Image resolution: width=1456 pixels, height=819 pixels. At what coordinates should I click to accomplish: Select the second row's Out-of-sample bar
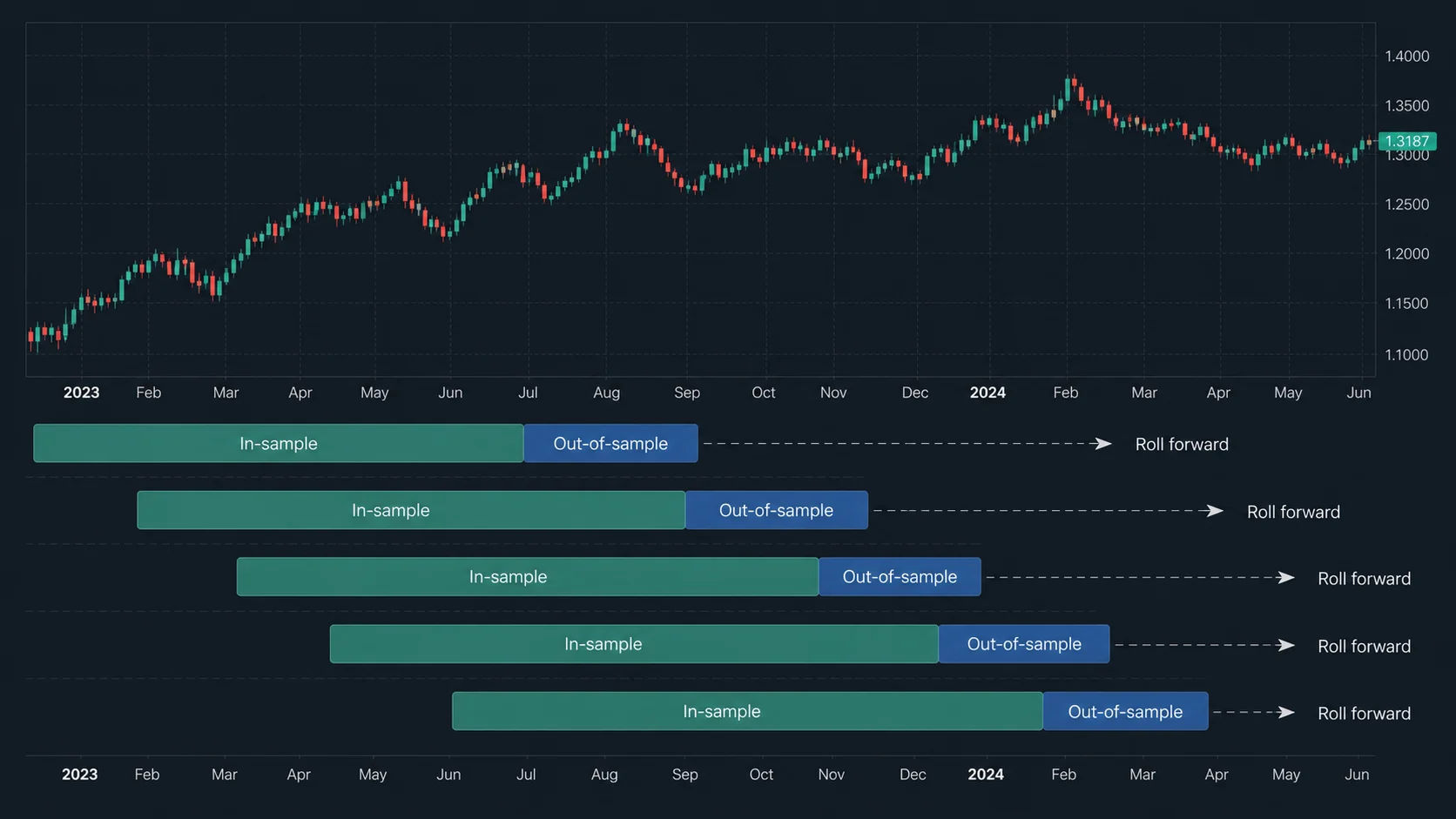pos(777,510)
